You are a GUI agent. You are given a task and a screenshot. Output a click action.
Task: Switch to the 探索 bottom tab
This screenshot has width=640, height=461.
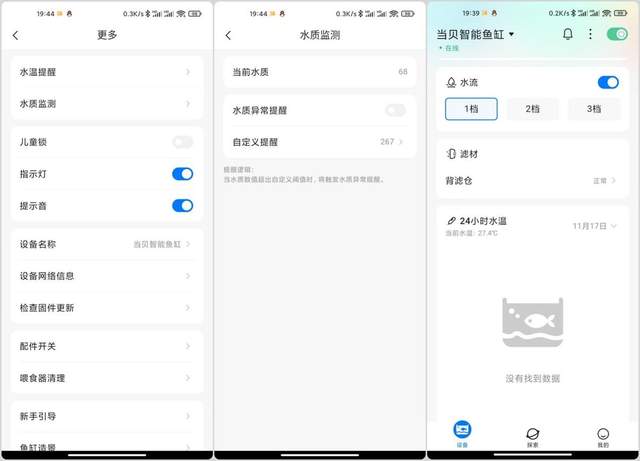click(532, 437)
